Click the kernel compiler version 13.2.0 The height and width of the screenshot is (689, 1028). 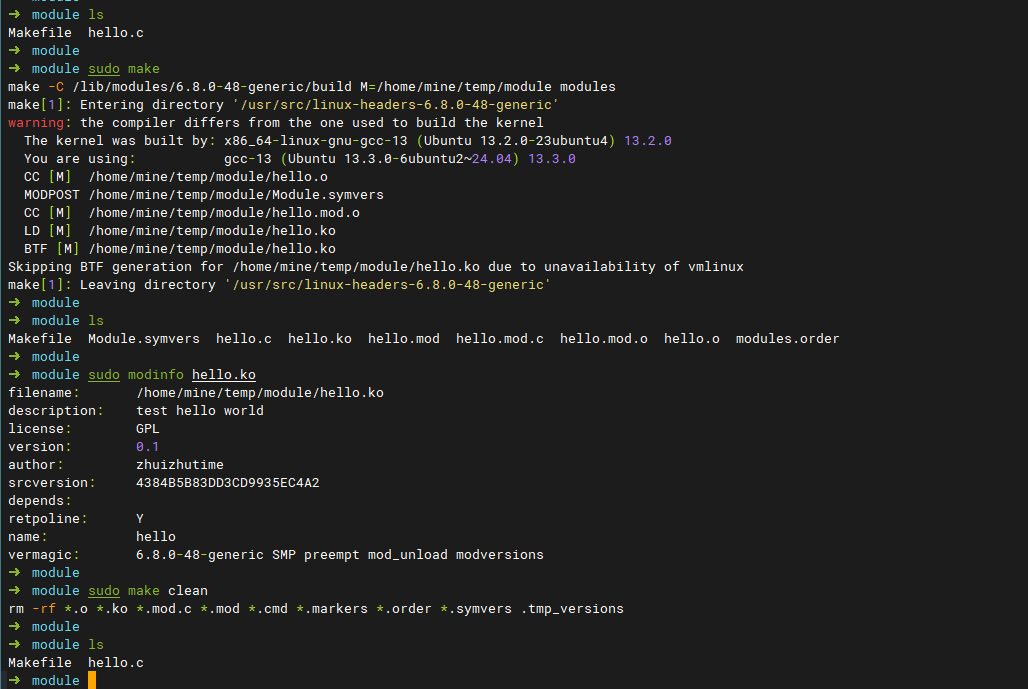pyautogui.click(x=648, y=141)
